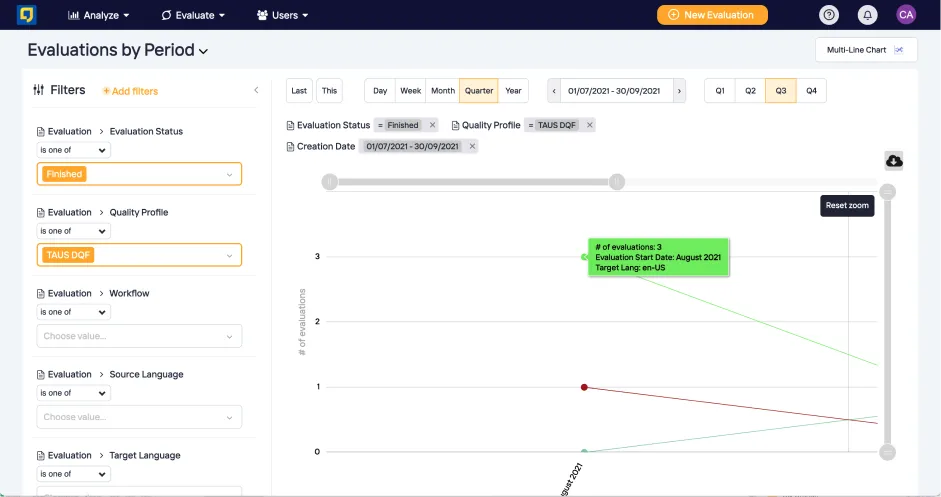941x497 pixels.
Task: Select quarter Q3
Action: (x=781, y=91)
